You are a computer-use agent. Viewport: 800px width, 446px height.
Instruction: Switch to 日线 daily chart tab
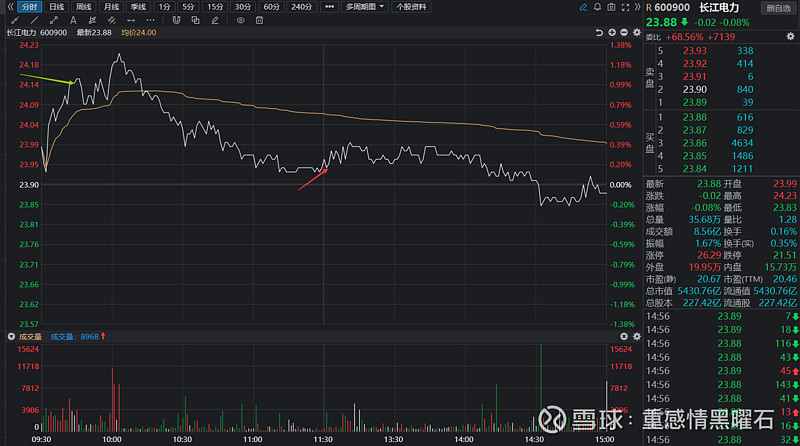click(x=57, y=7)
